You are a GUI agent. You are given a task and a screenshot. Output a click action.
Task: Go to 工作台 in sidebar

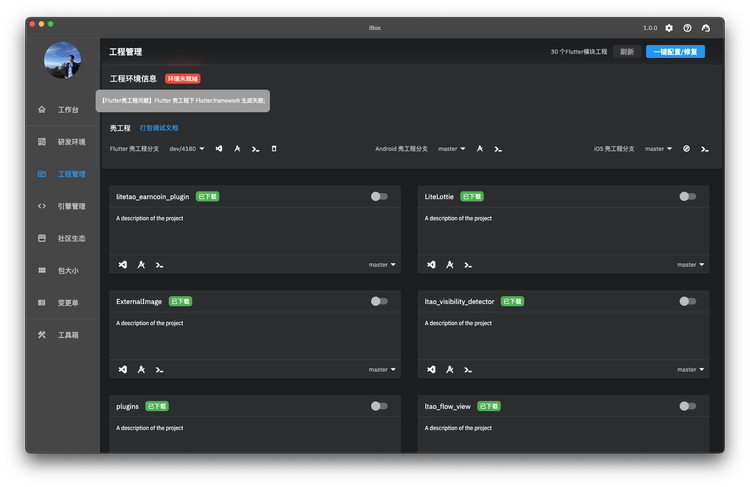(x=62, y=110)
